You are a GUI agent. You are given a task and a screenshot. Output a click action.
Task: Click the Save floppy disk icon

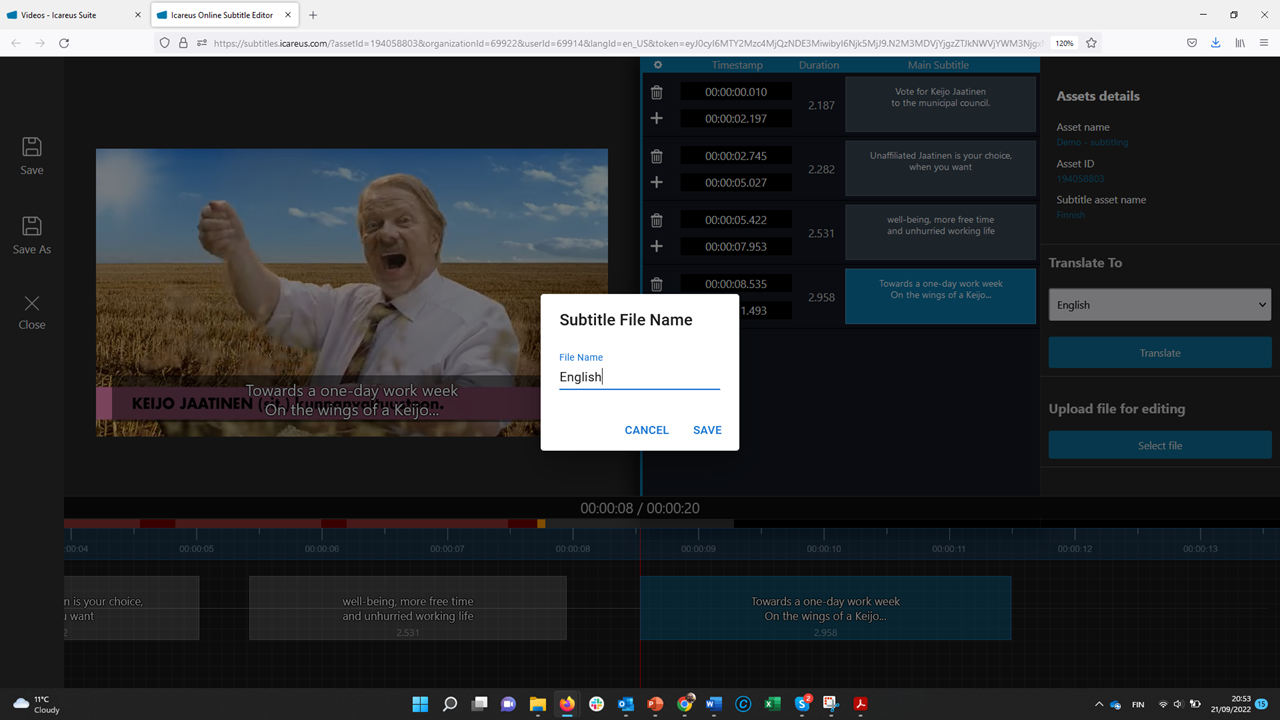[x=32, y=147]
